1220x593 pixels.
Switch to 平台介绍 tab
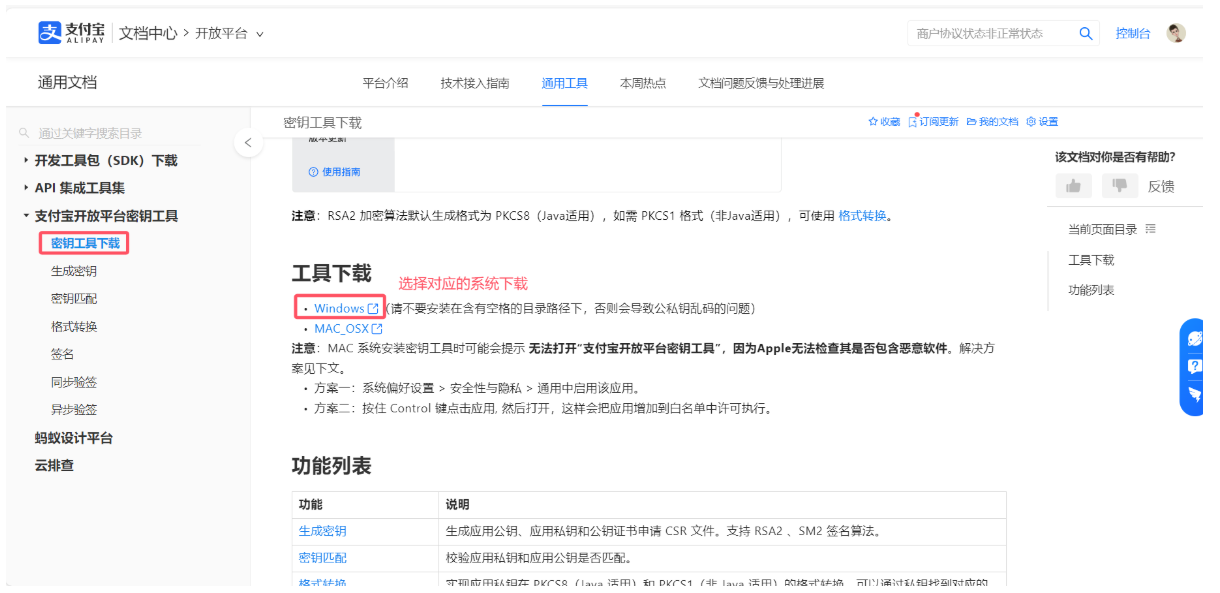pos(385,83)
